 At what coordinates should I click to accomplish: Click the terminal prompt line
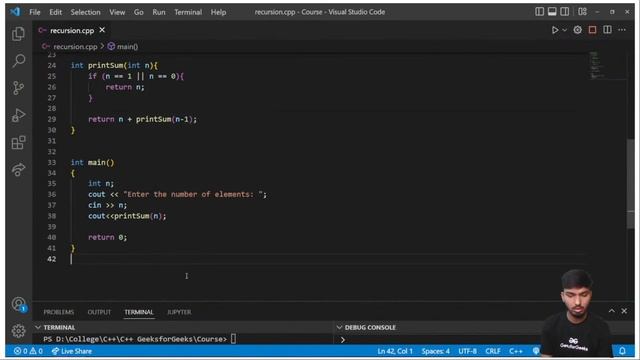click(x=140, y=339)
